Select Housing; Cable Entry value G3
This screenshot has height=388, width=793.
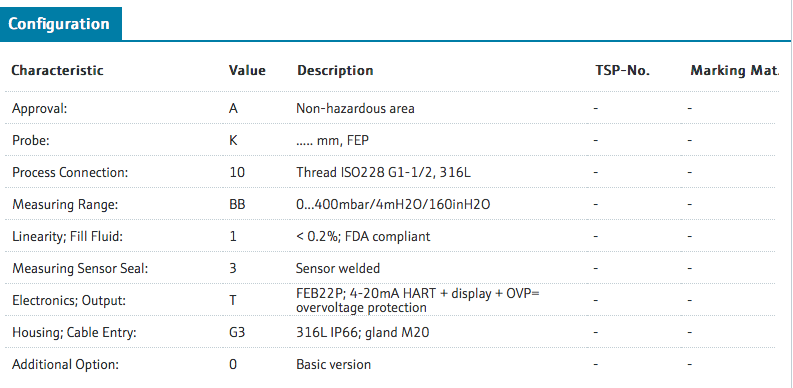point(237,333)
